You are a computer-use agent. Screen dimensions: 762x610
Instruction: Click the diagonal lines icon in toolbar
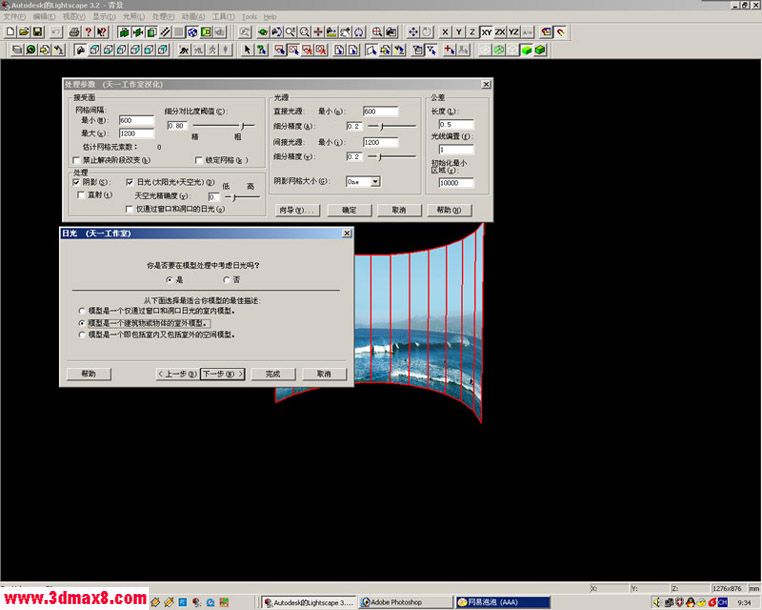coord(165,32)
